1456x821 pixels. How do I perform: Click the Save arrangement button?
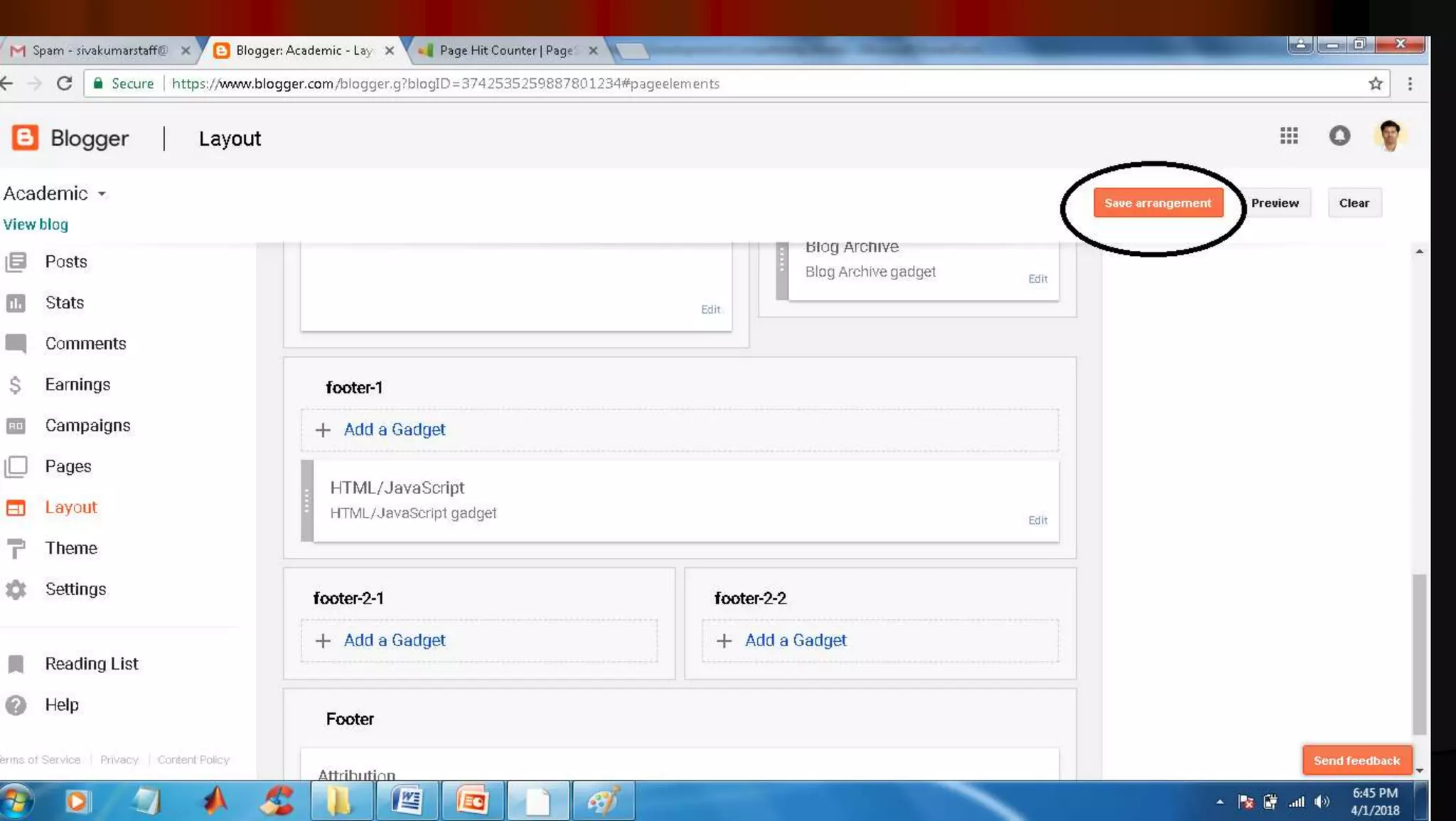pyautogui.click(x=1157, y=203)
